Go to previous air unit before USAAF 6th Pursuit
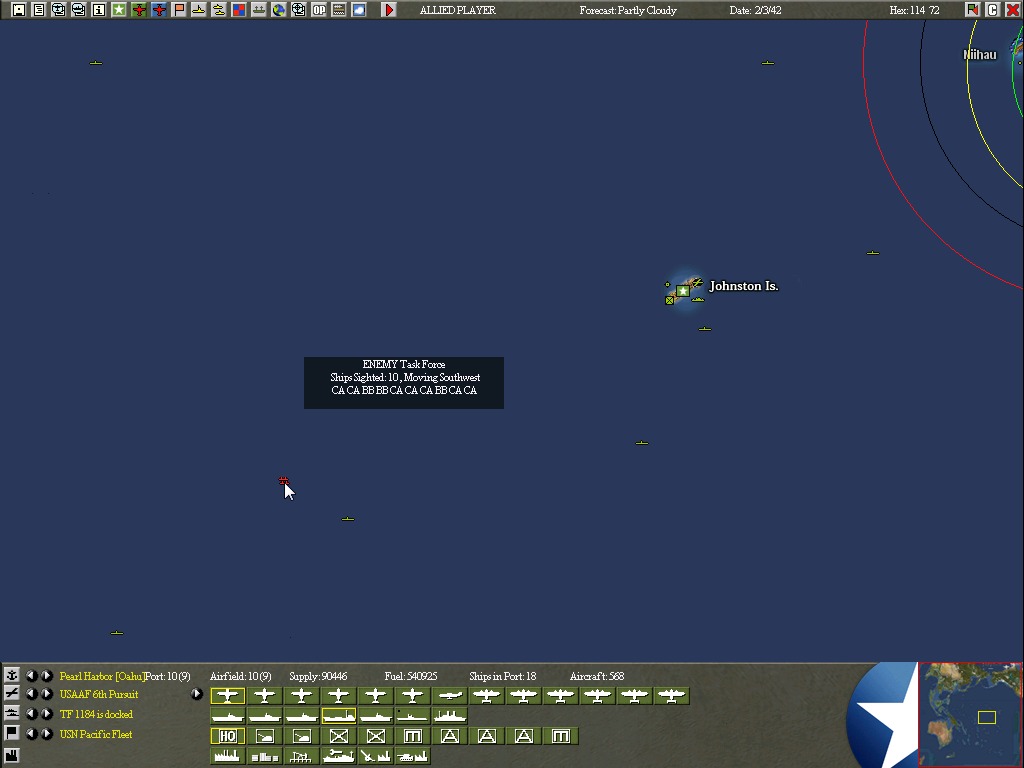This screenshot has height=768, width=1024. [31, 694]
